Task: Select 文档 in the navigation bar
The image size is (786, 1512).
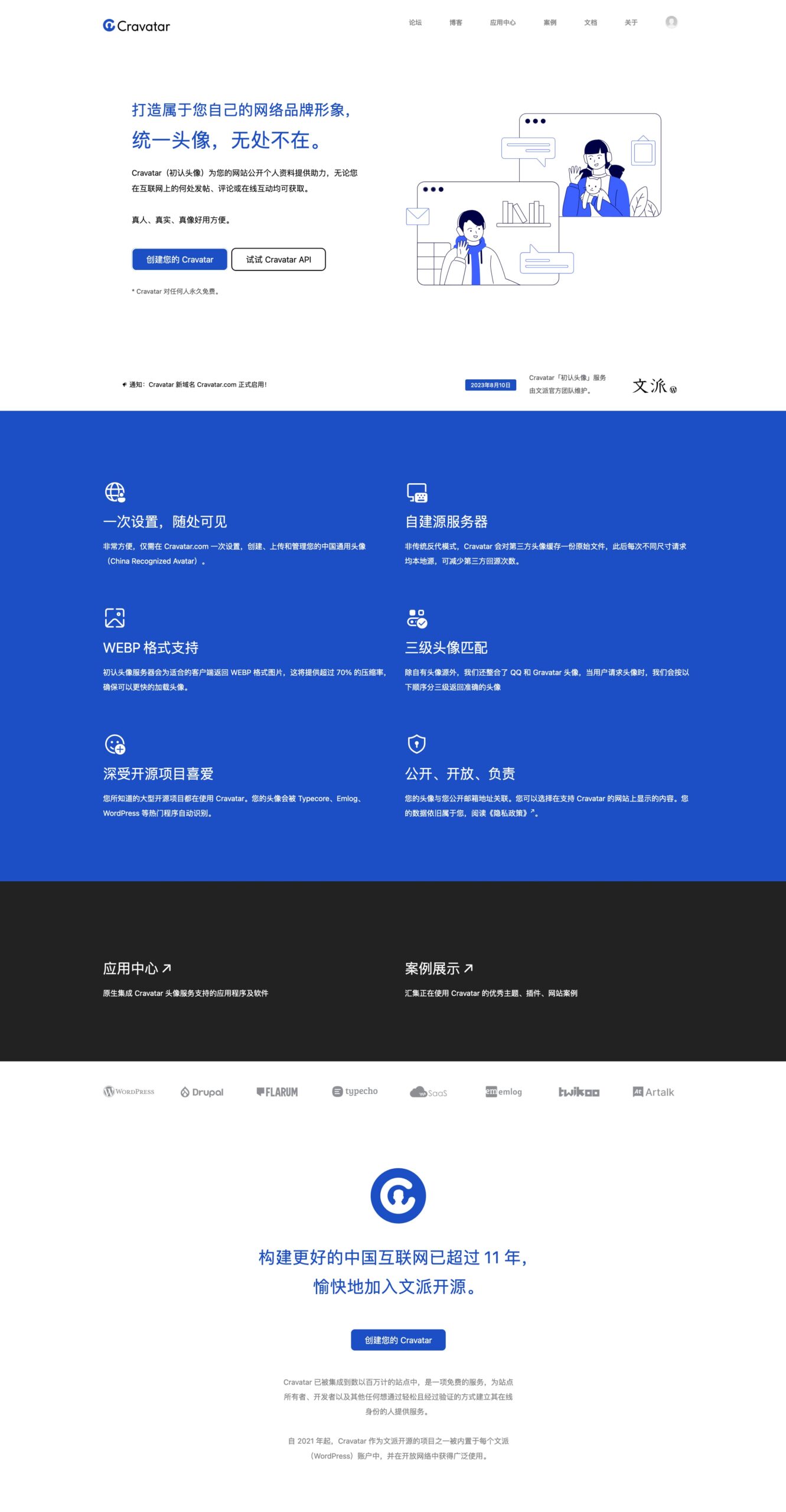Action: click(591, 23)
